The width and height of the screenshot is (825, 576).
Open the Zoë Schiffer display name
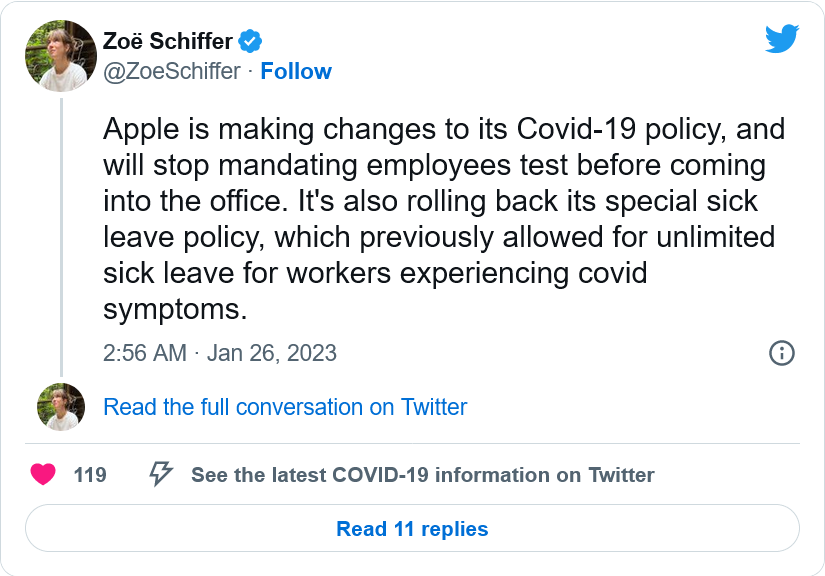click(168, 41)
